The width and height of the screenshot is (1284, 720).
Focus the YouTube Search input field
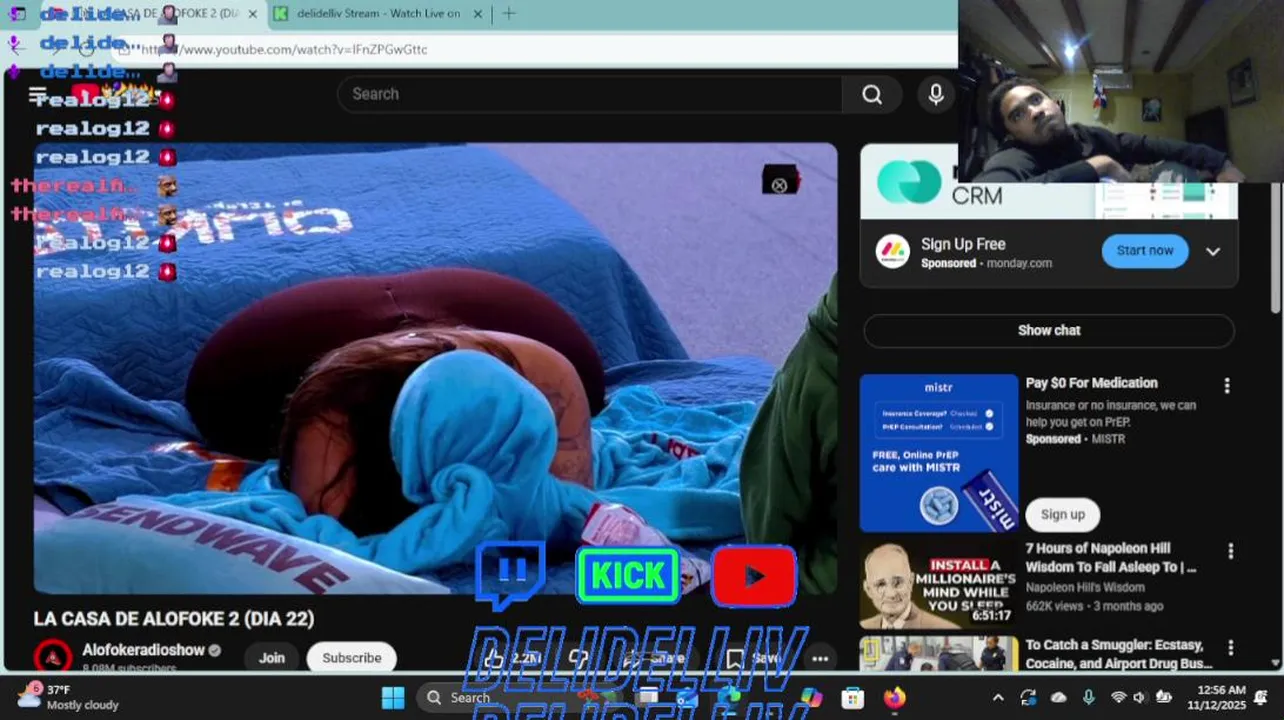[590, 94]
